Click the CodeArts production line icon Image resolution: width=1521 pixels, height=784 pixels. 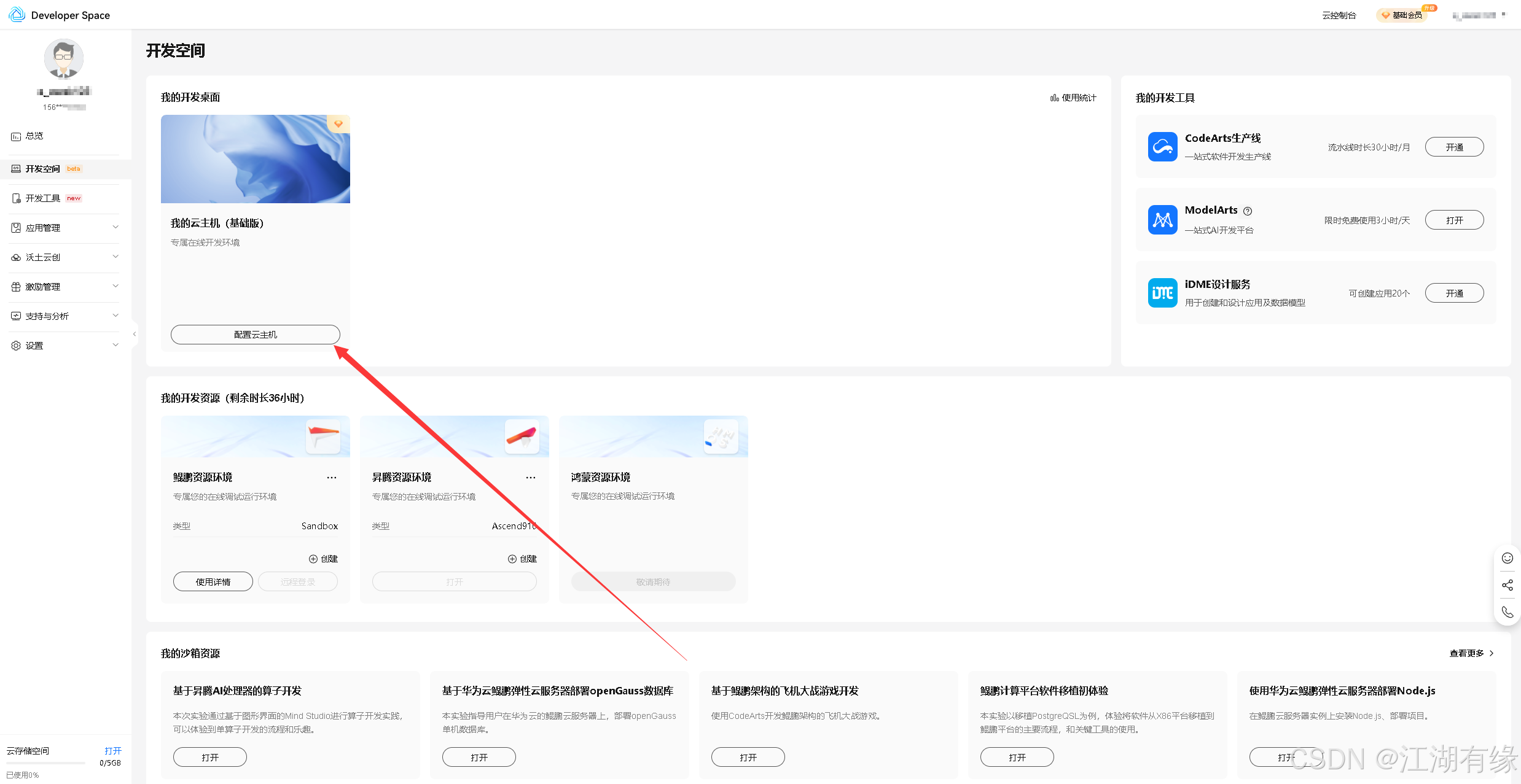pos(1162,147)
